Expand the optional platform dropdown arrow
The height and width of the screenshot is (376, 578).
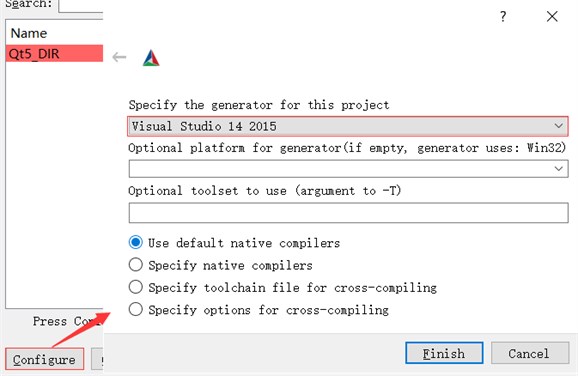coord(558,169)
